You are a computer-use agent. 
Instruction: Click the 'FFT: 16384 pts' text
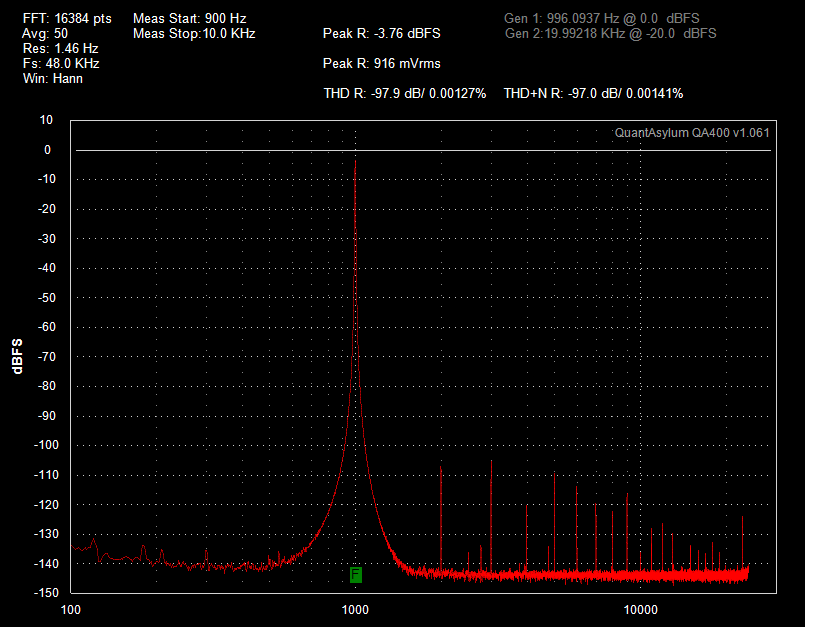[x=67, y=18]
